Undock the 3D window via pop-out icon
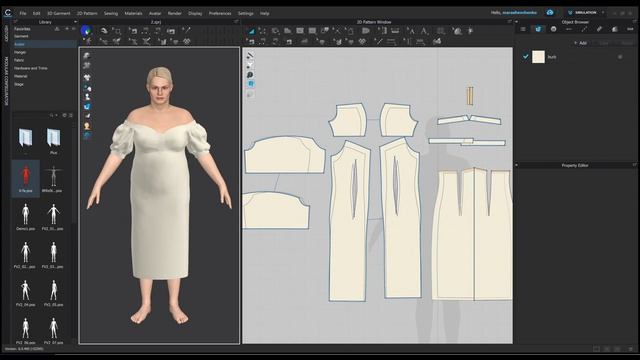640x360 pixels. pos(236,22)
